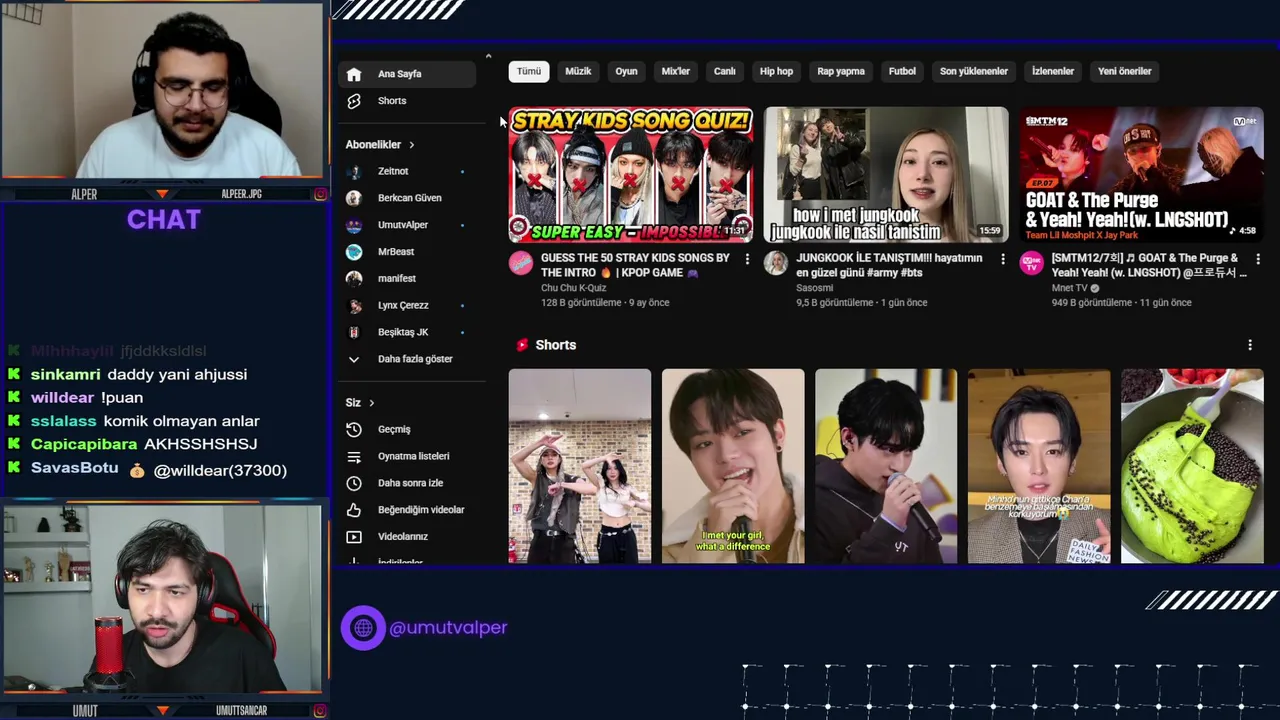The width and height of the screenshot is (1280, 720).
Task: Open Chu Chu K-Quiz channel link
Action: 573,288
